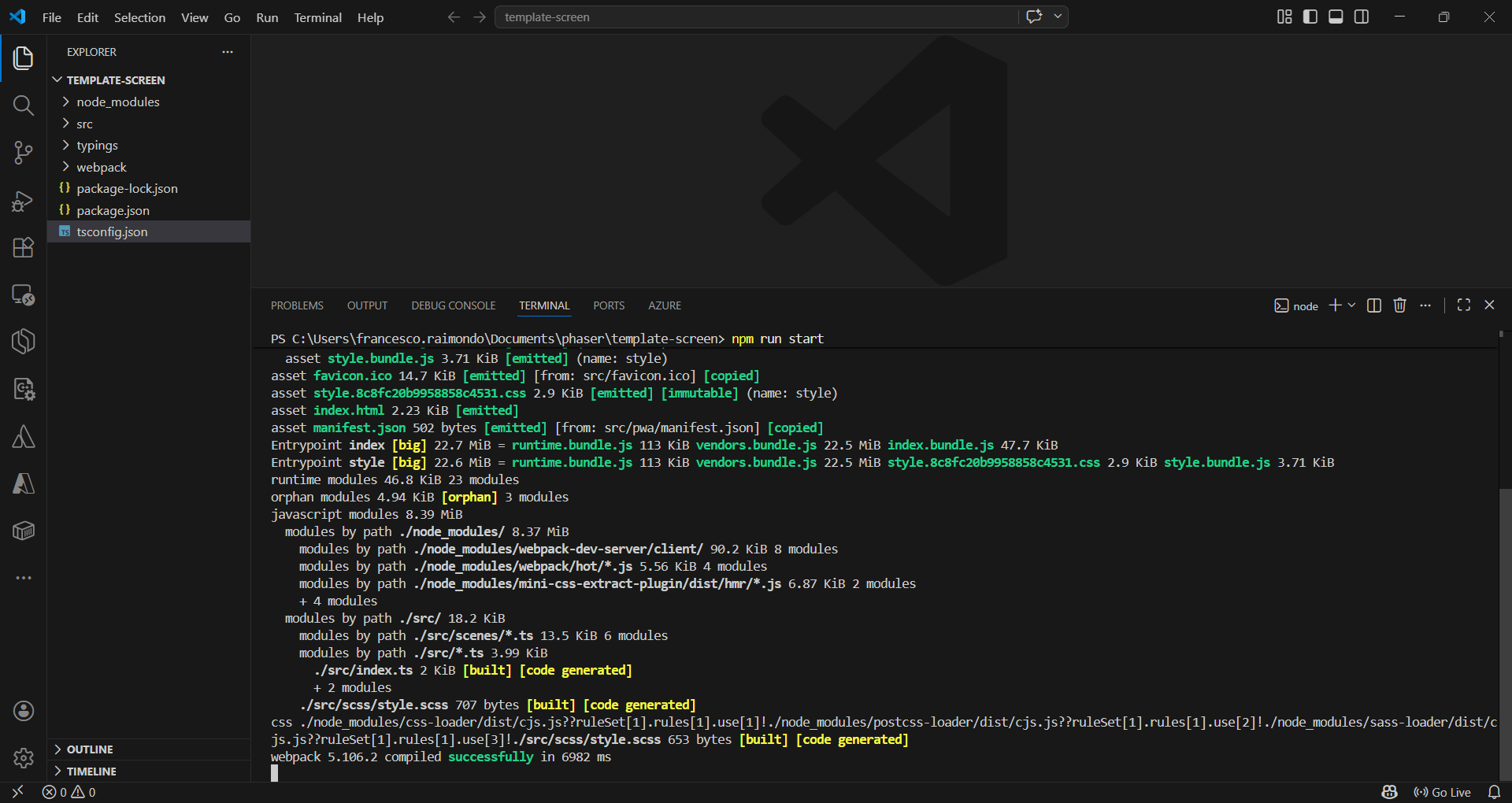Image resolution: width=1512 pixels, height=803 pixels.
Task: Customize layout icon in title bar
Action: (1284, 17)
